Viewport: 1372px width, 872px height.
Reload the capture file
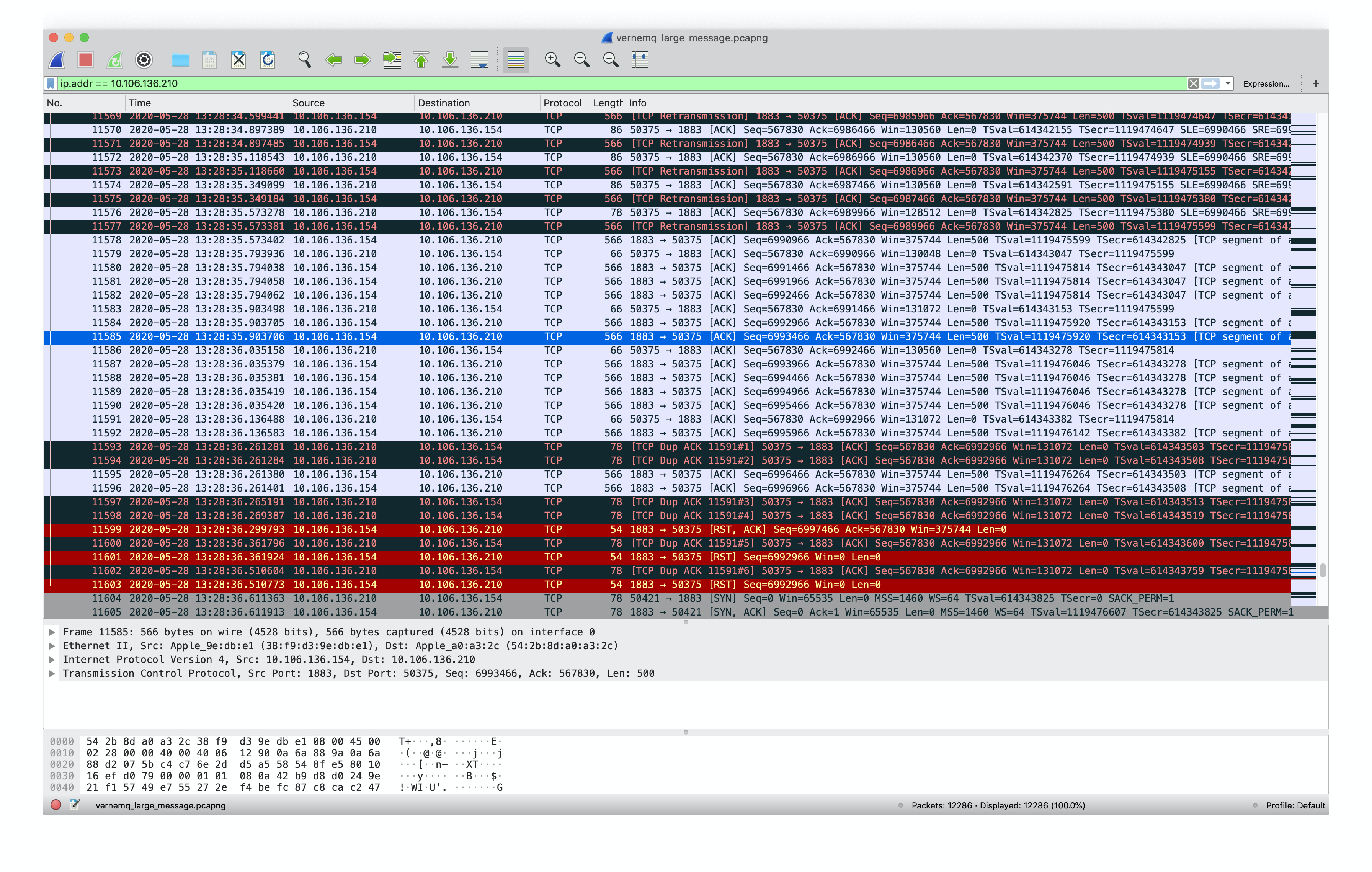tap(268, 60)
